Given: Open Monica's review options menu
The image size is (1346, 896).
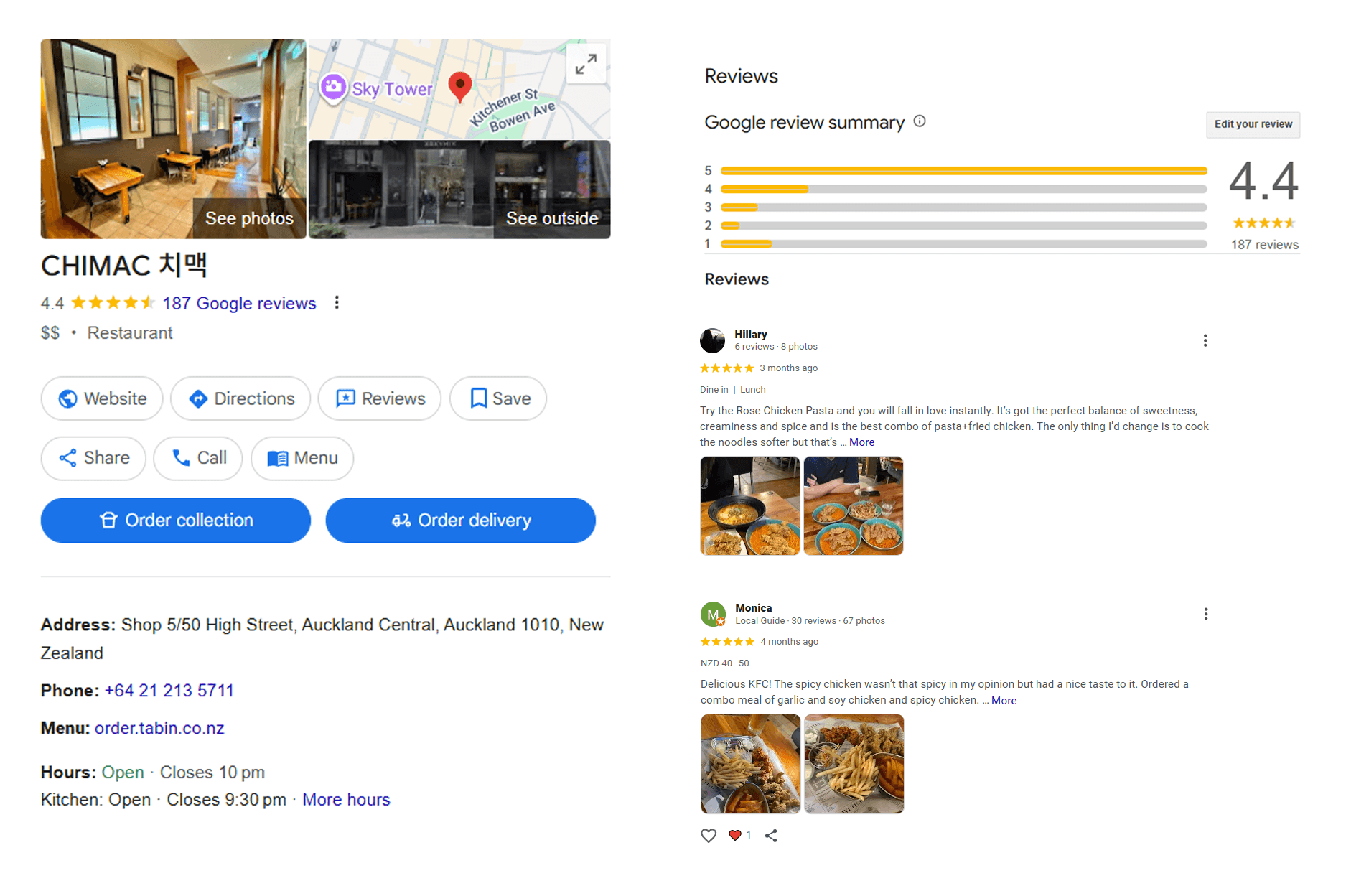Looking at the screenshot, I should (1206, 614).
